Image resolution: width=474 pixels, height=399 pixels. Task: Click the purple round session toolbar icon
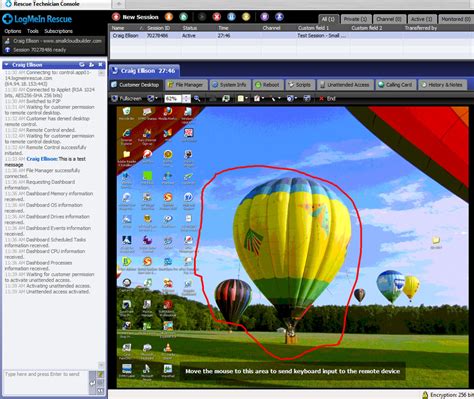[x=265, y=17]
